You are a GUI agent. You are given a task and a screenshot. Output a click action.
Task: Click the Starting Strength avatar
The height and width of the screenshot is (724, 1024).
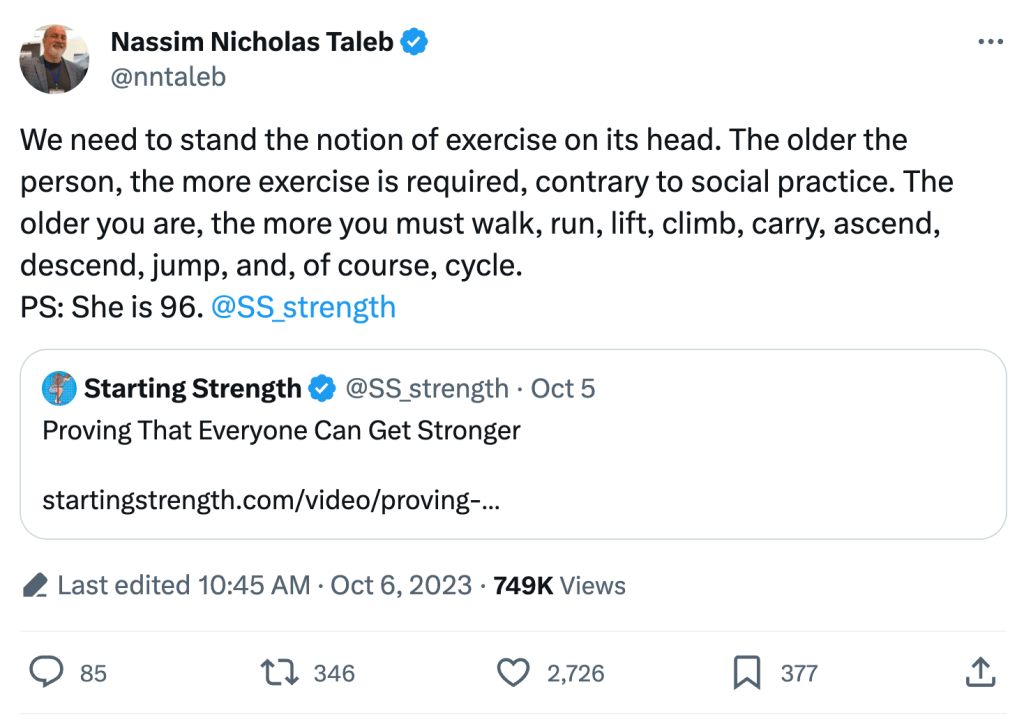coord(59,388)
